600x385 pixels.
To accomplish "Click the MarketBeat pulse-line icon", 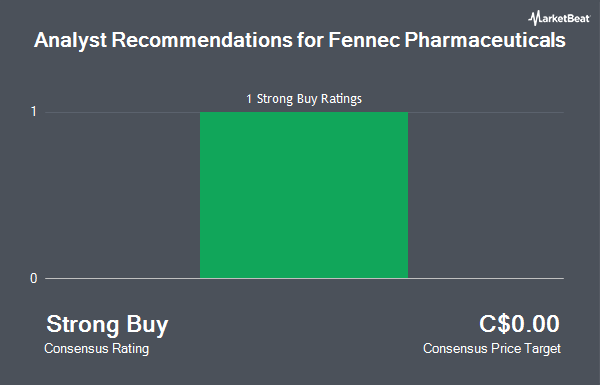I will (x=534, y=18).
